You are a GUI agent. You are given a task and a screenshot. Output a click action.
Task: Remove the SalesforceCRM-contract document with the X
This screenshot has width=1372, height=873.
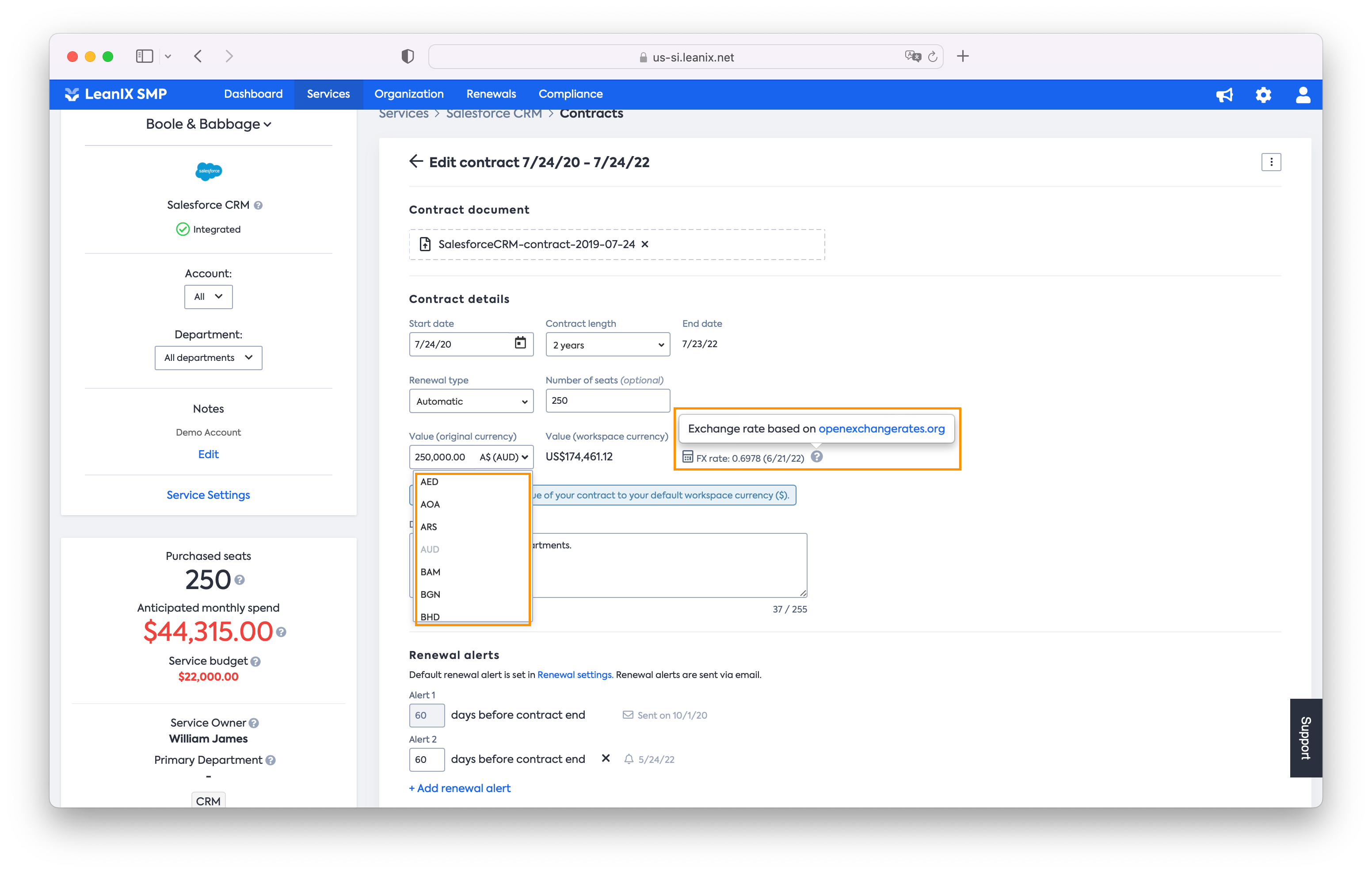click(x=645, y=244)
